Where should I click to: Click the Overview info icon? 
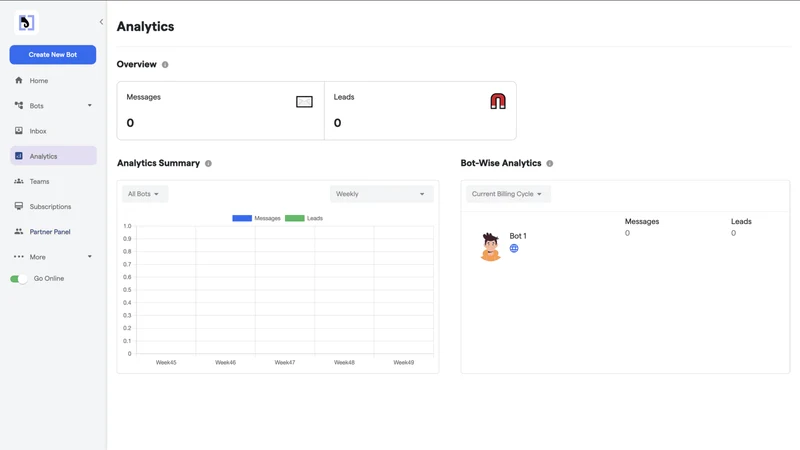click(x=165, y=65)
